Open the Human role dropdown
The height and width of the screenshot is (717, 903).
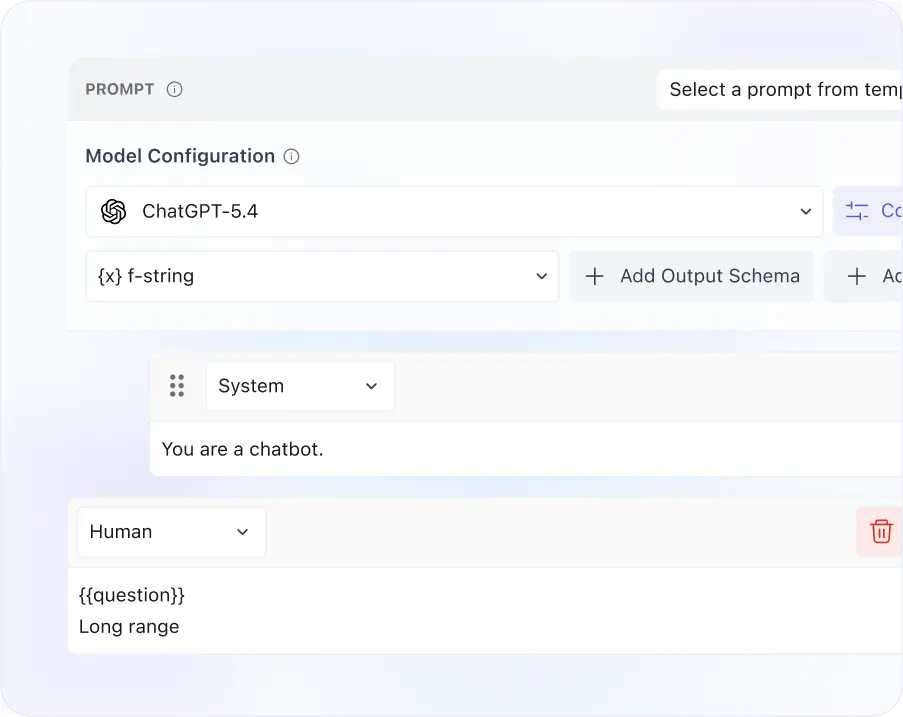171,532
